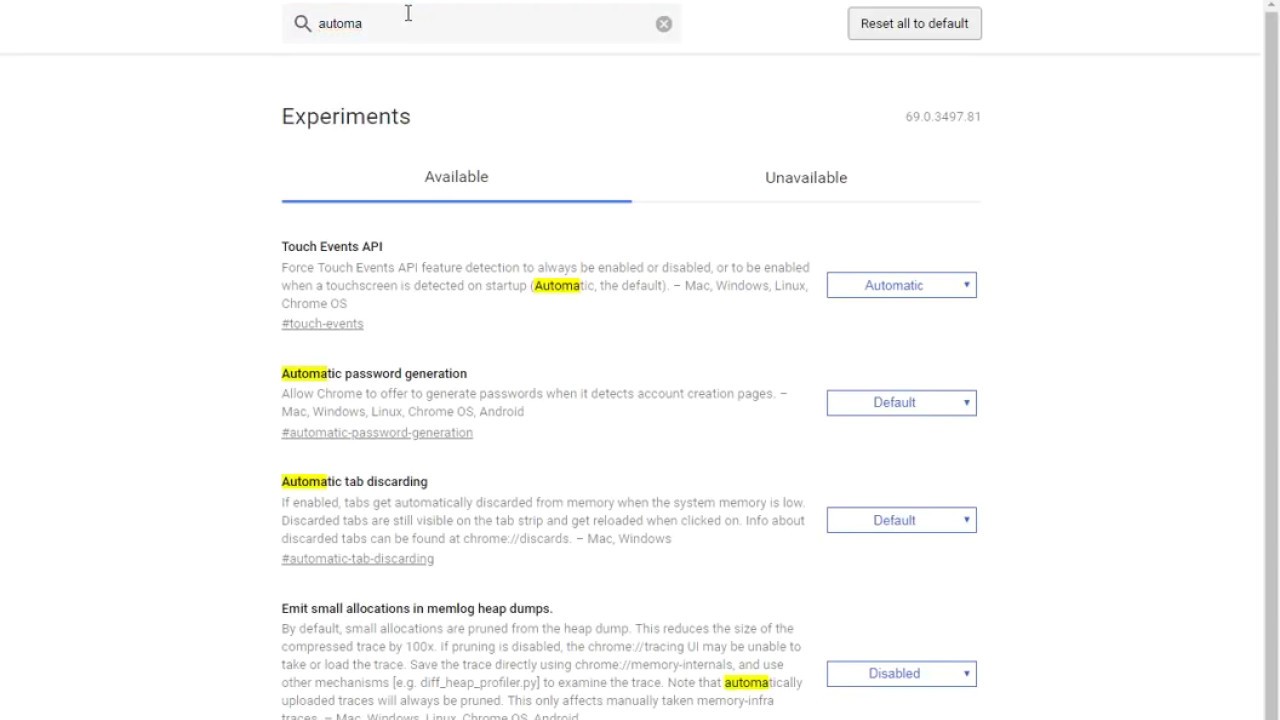This screenshot has width=1280, height=720.
Task: Clear the search text with X icon
Action: 664,24
